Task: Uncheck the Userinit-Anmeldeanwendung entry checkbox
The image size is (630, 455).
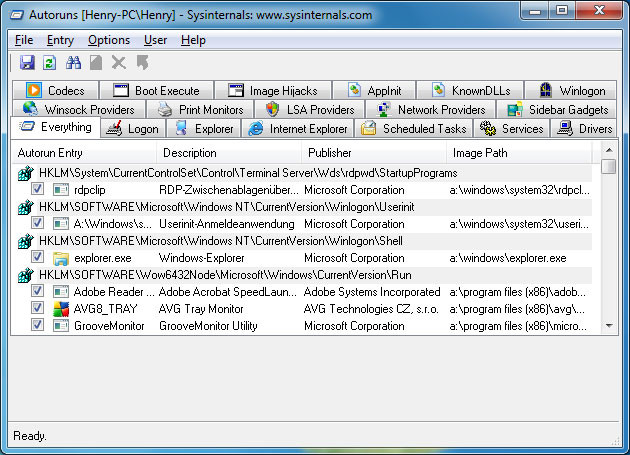Action: (x=37, y=222)
